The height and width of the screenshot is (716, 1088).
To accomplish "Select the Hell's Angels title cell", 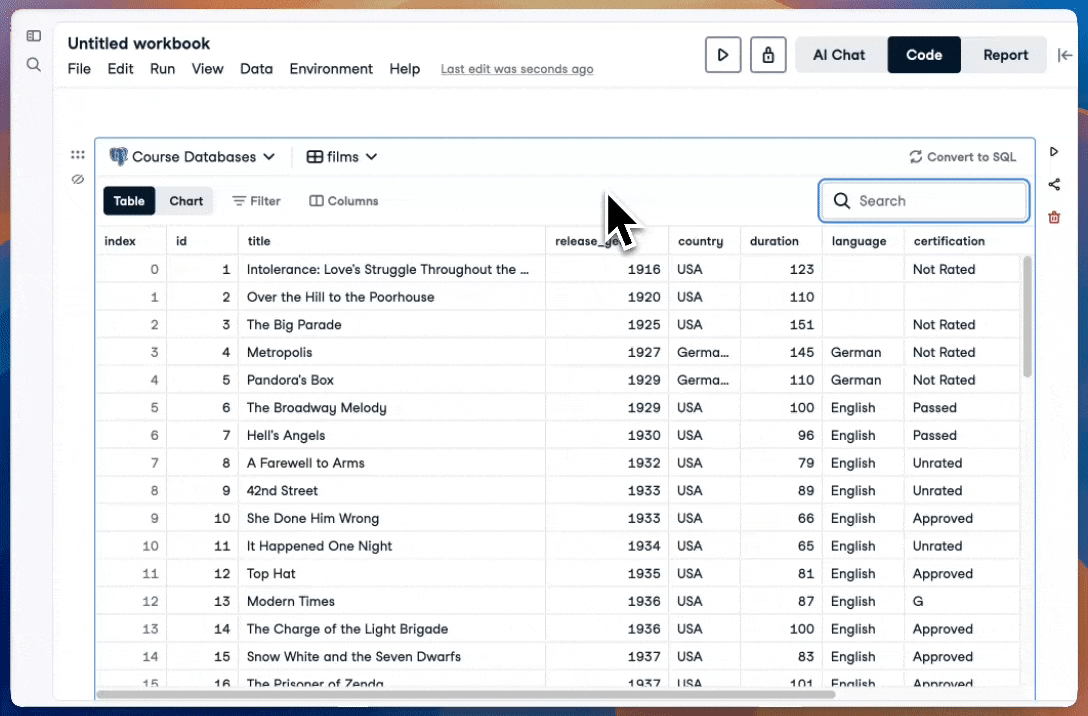I will [x=391, y=436].
